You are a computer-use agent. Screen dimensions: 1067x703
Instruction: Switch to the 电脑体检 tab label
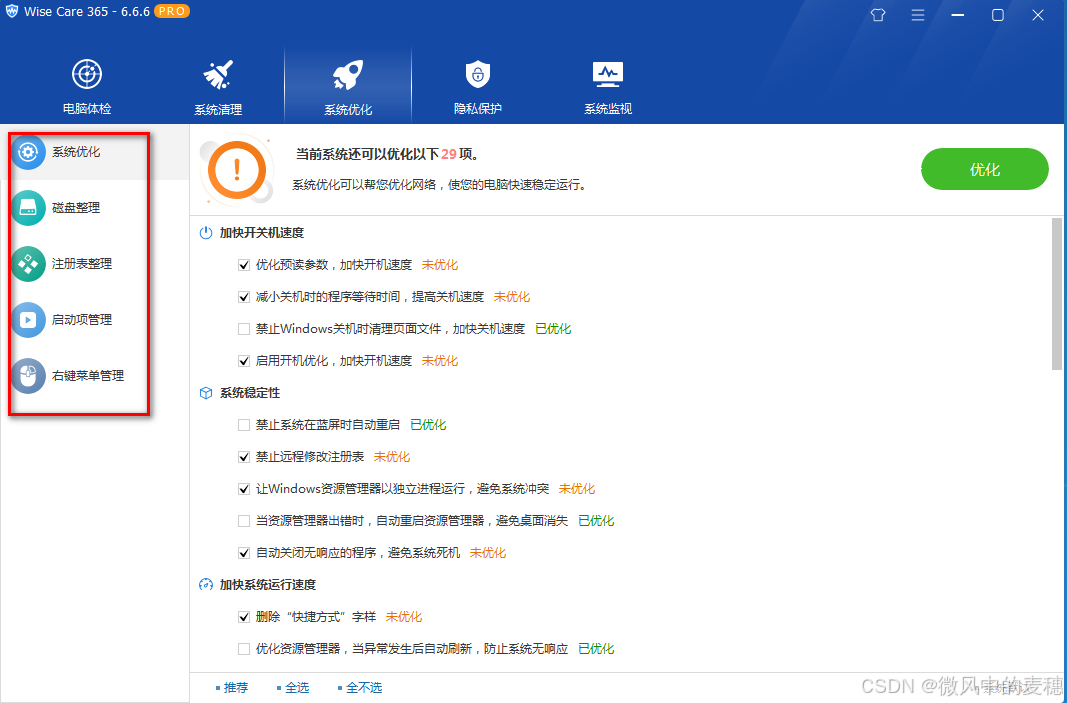(86, 108)
